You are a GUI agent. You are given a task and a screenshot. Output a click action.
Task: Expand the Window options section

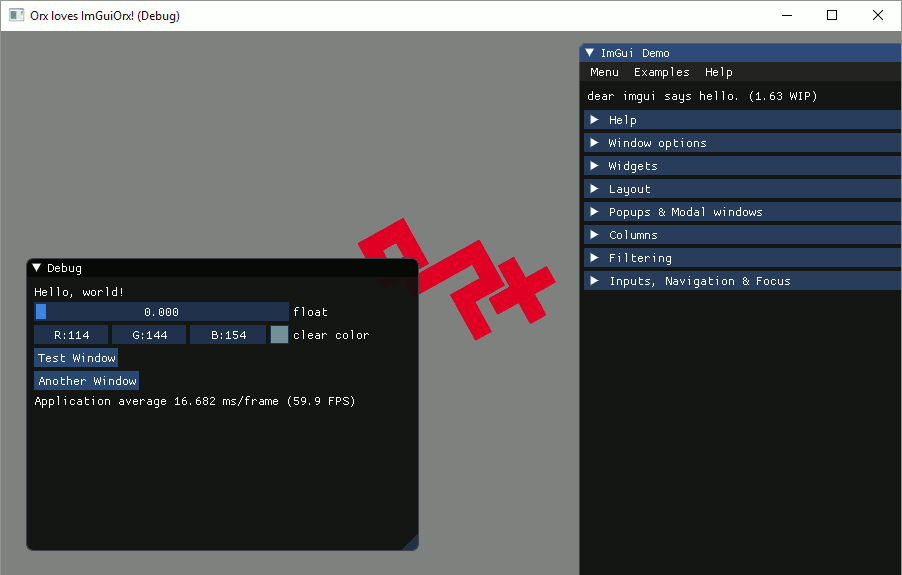[743, 143]
